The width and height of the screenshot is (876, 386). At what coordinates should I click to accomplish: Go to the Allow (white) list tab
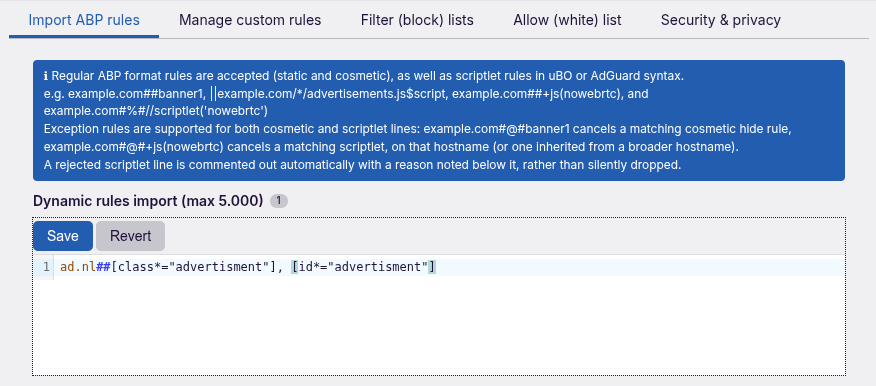click(567, 21)
